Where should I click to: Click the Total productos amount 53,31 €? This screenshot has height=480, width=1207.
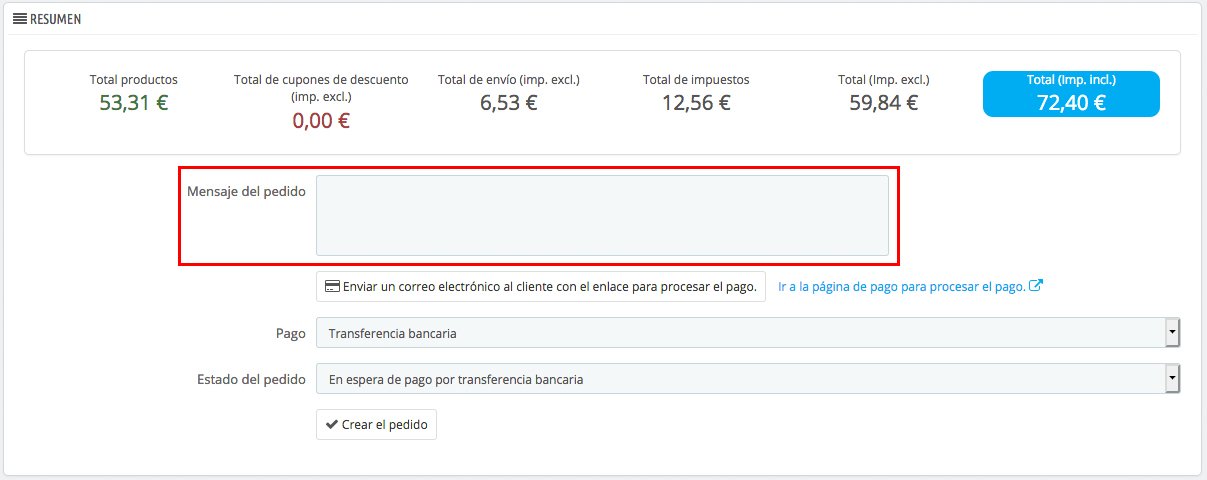pyautogui.click(x=134, y=101)
